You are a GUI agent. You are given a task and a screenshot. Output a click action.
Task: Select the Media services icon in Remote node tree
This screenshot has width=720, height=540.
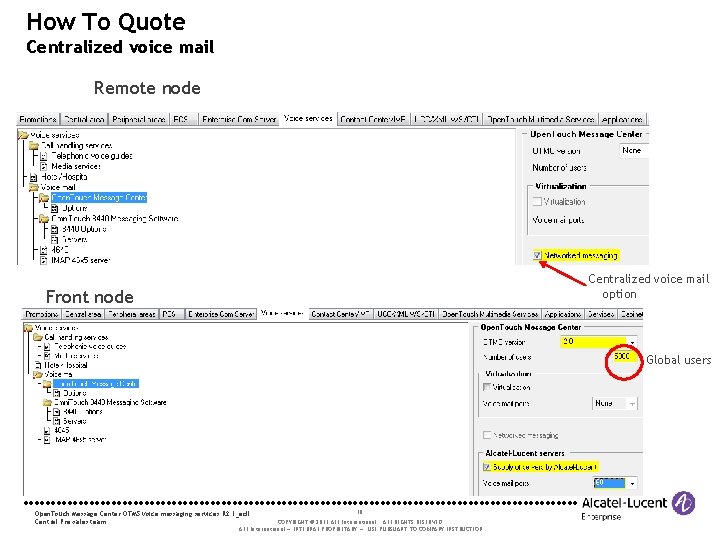pyautogui.click(x=44, y=166)
